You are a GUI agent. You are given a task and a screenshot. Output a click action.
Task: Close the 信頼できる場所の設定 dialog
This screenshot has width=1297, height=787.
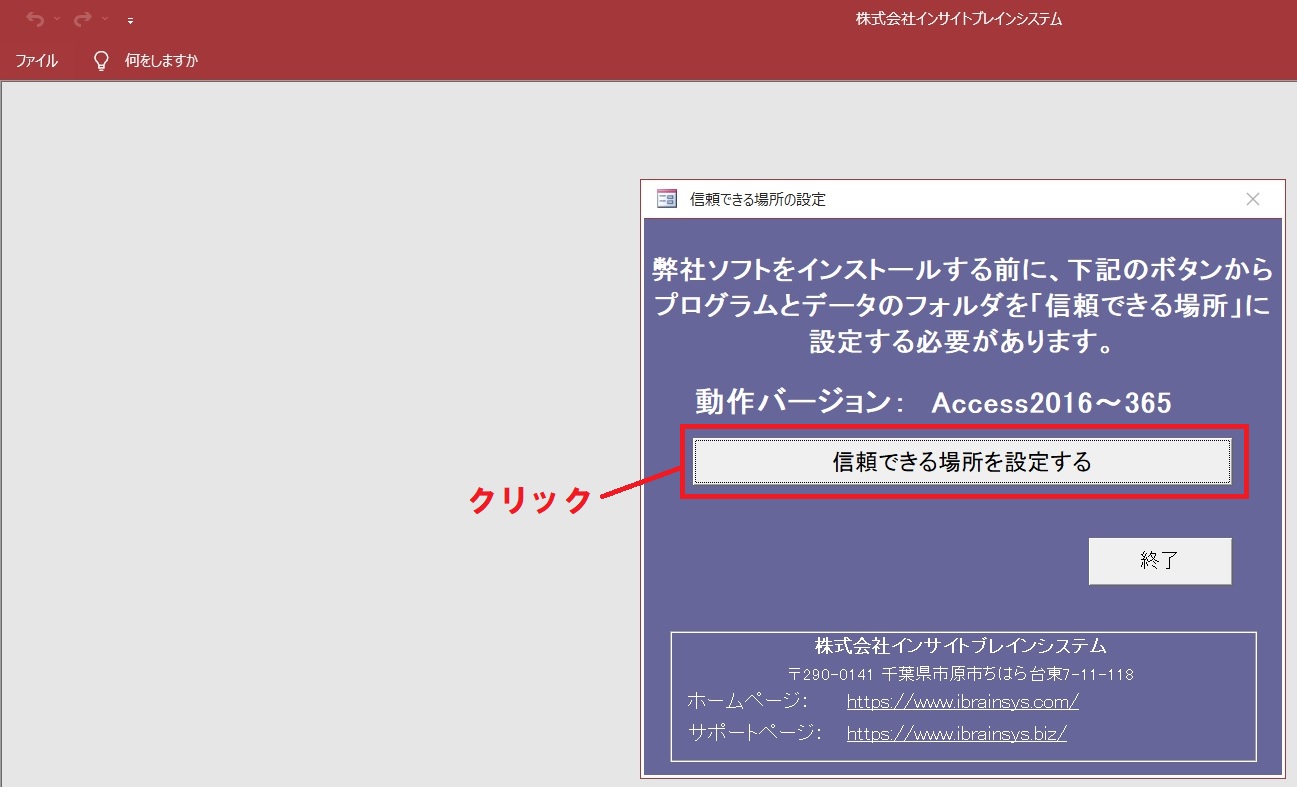tap(1252, 199)
